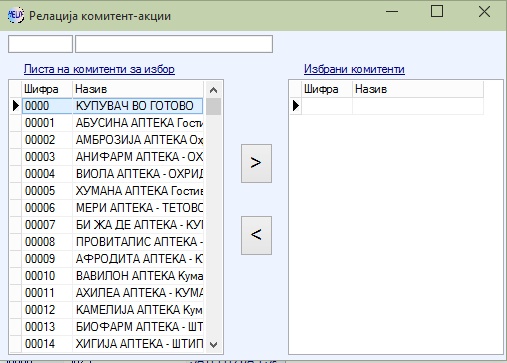Select the 'КАМЕЛИЈА АПТЕКА' row name
Screen dimensions: 507x363
click(138, 310)
